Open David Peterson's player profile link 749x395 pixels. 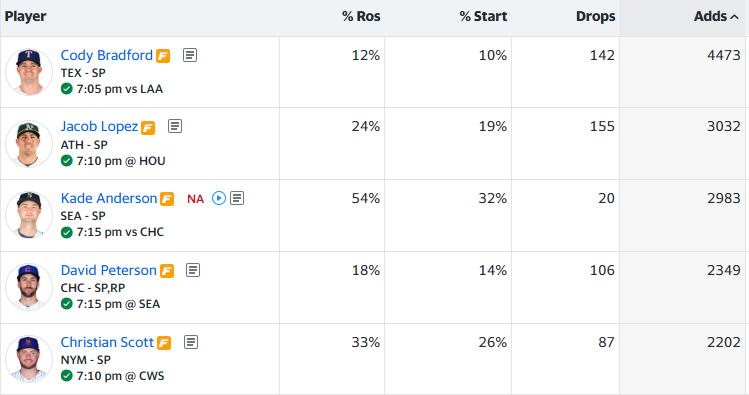coord(108,270)
